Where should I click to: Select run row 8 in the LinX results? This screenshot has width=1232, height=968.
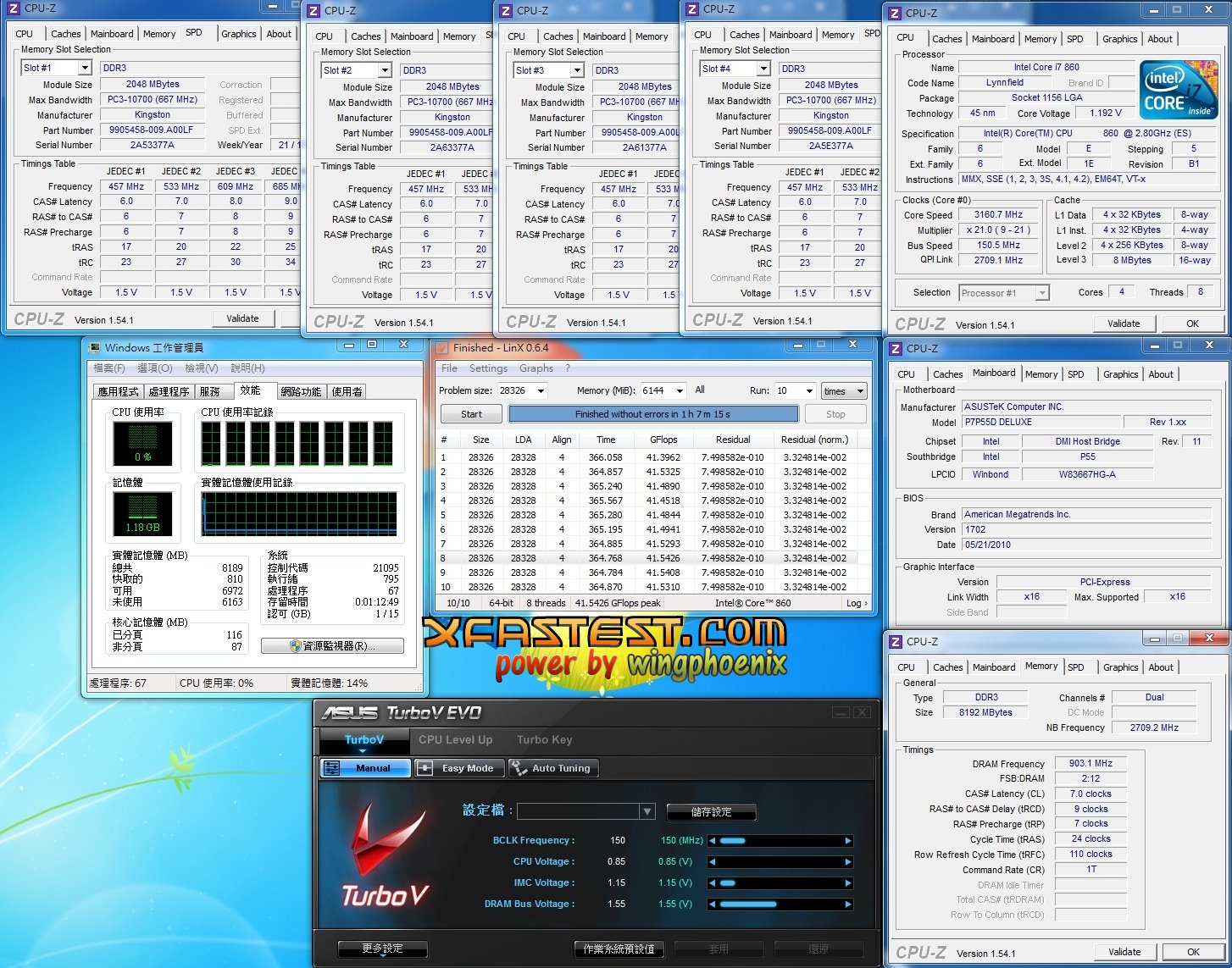[647, 558]
